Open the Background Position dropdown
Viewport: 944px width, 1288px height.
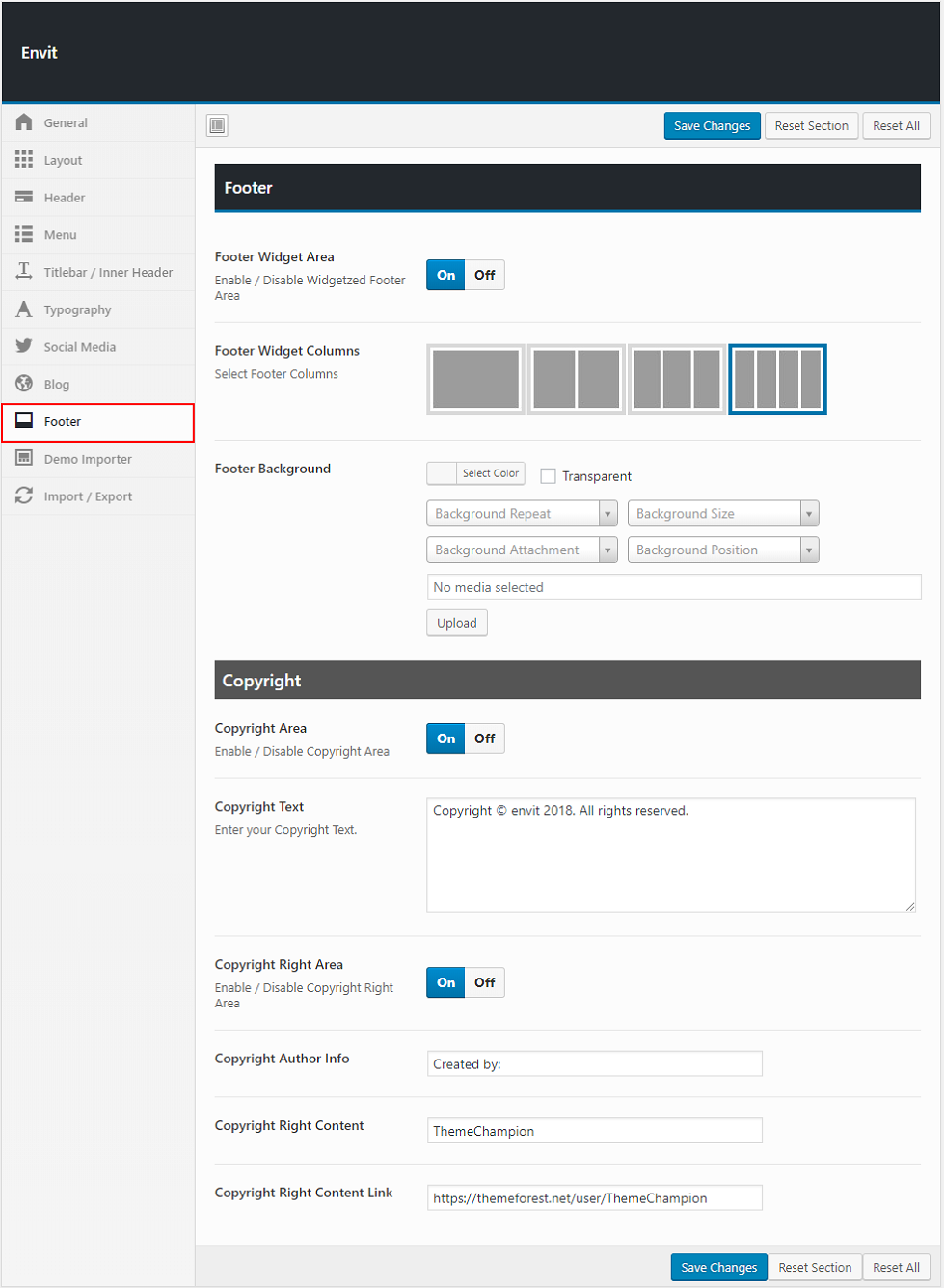pyautogui.click(x=722, y=550)
